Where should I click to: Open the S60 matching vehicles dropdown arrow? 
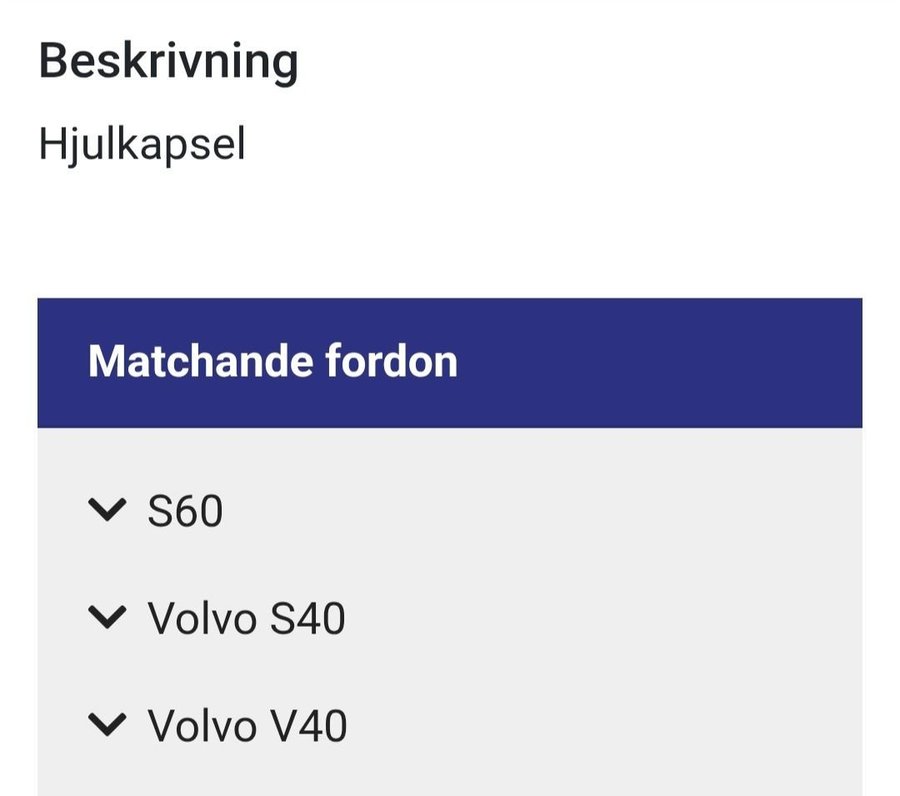tap(107, 511)
